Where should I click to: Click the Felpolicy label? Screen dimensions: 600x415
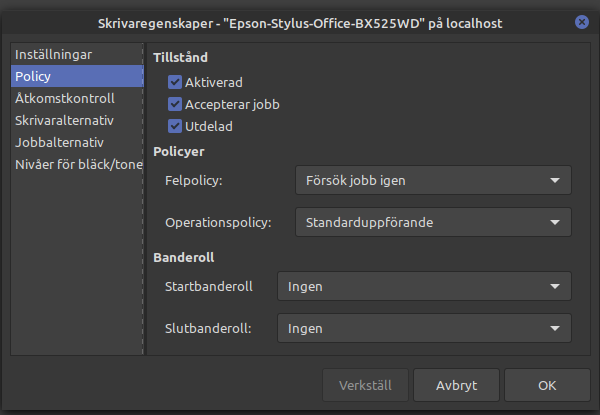point(194,180)
